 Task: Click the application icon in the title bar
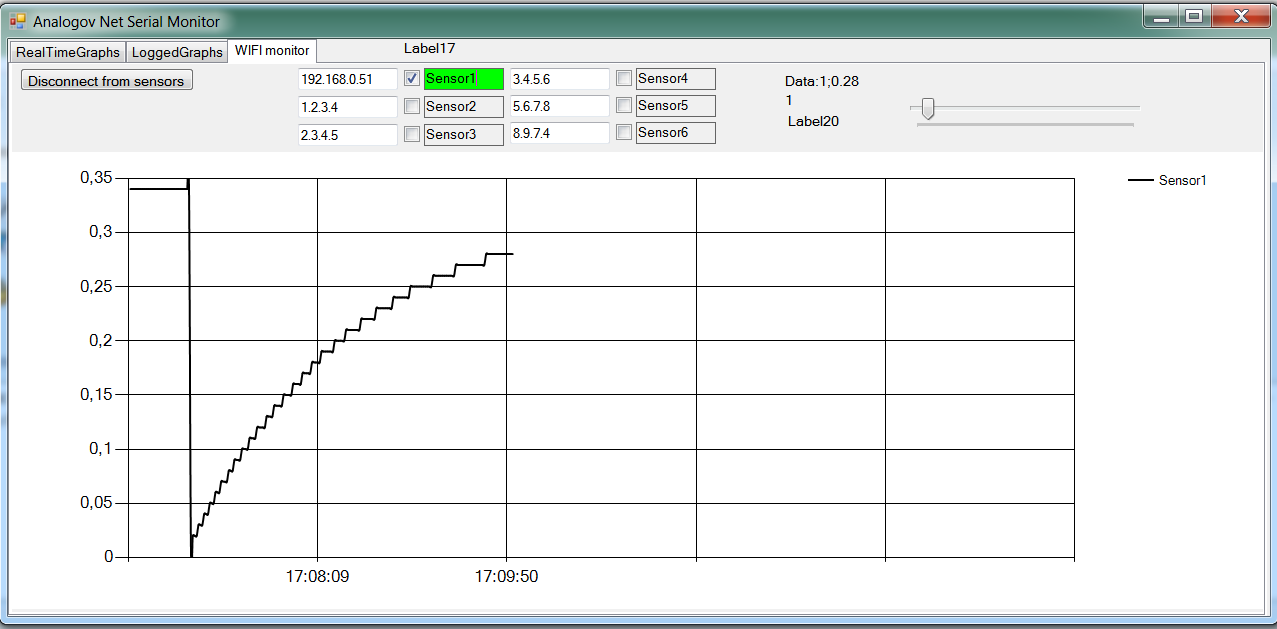coord(17,20)
